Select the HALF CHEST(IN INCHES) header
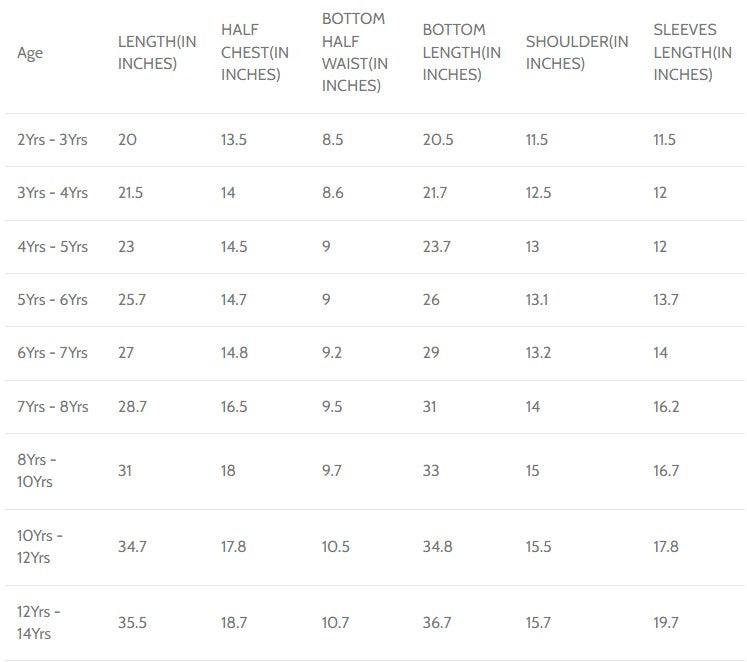747x662 pixels. (x=254, y=53)
